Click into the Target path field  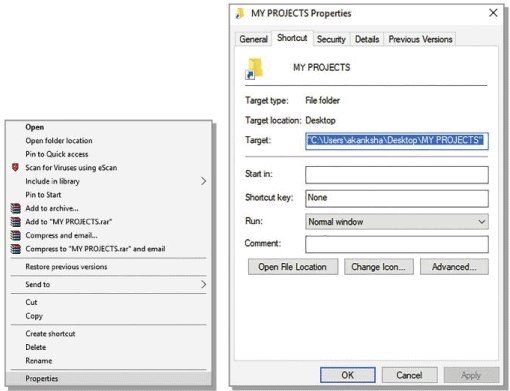tap(397, 141)
